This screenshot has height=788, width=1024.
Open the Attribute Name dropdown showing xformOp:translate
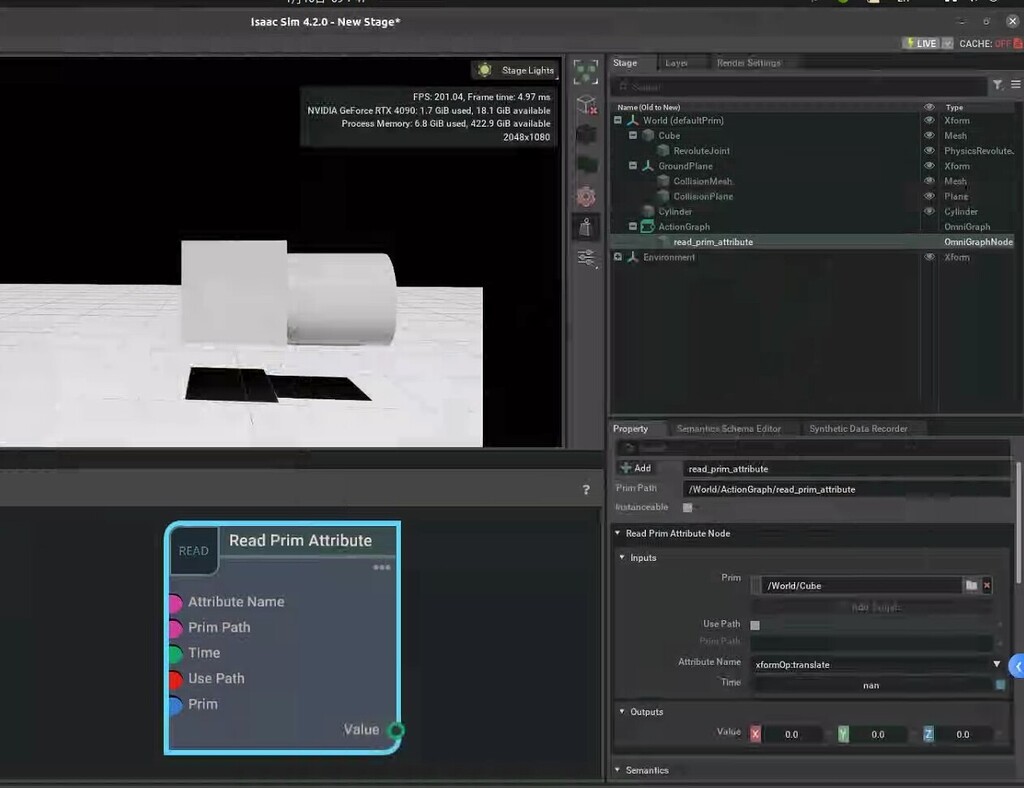tap(996, 664)
